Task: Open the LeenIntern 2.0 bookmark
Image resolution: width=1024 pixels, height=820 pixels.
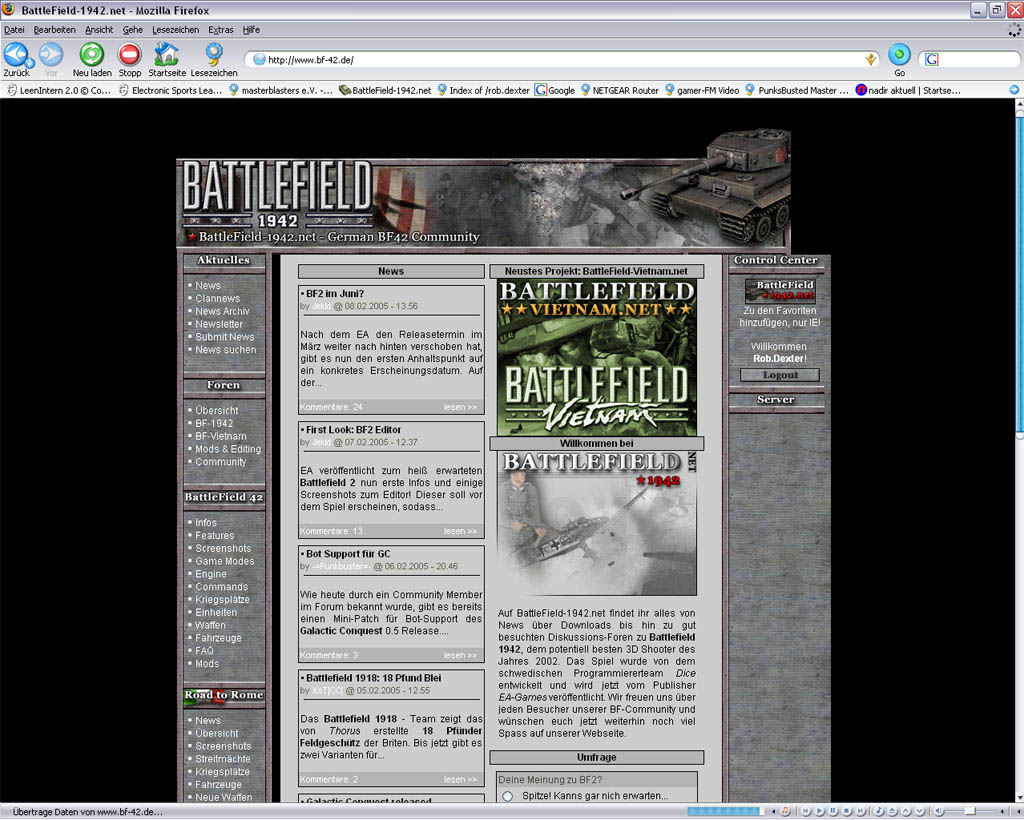Action: click(x=59, y=91)
